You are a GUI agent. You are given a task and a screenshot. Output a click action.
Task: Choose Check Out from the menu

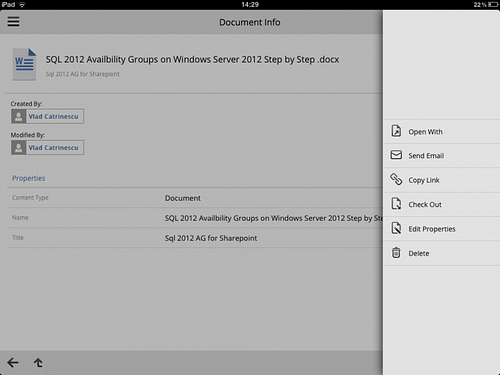click(x=441, y=204)
